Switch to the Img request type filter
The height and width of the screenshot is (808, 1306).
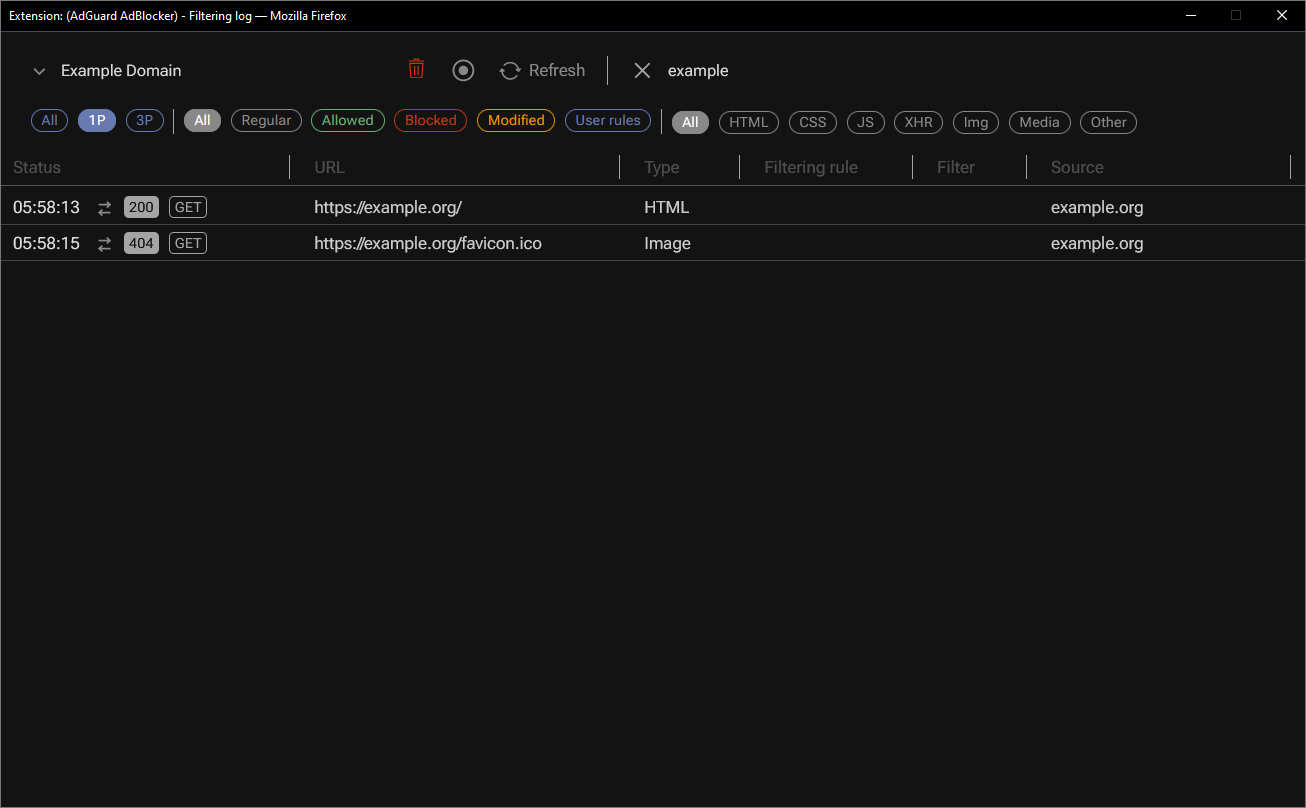pos(975,122)
